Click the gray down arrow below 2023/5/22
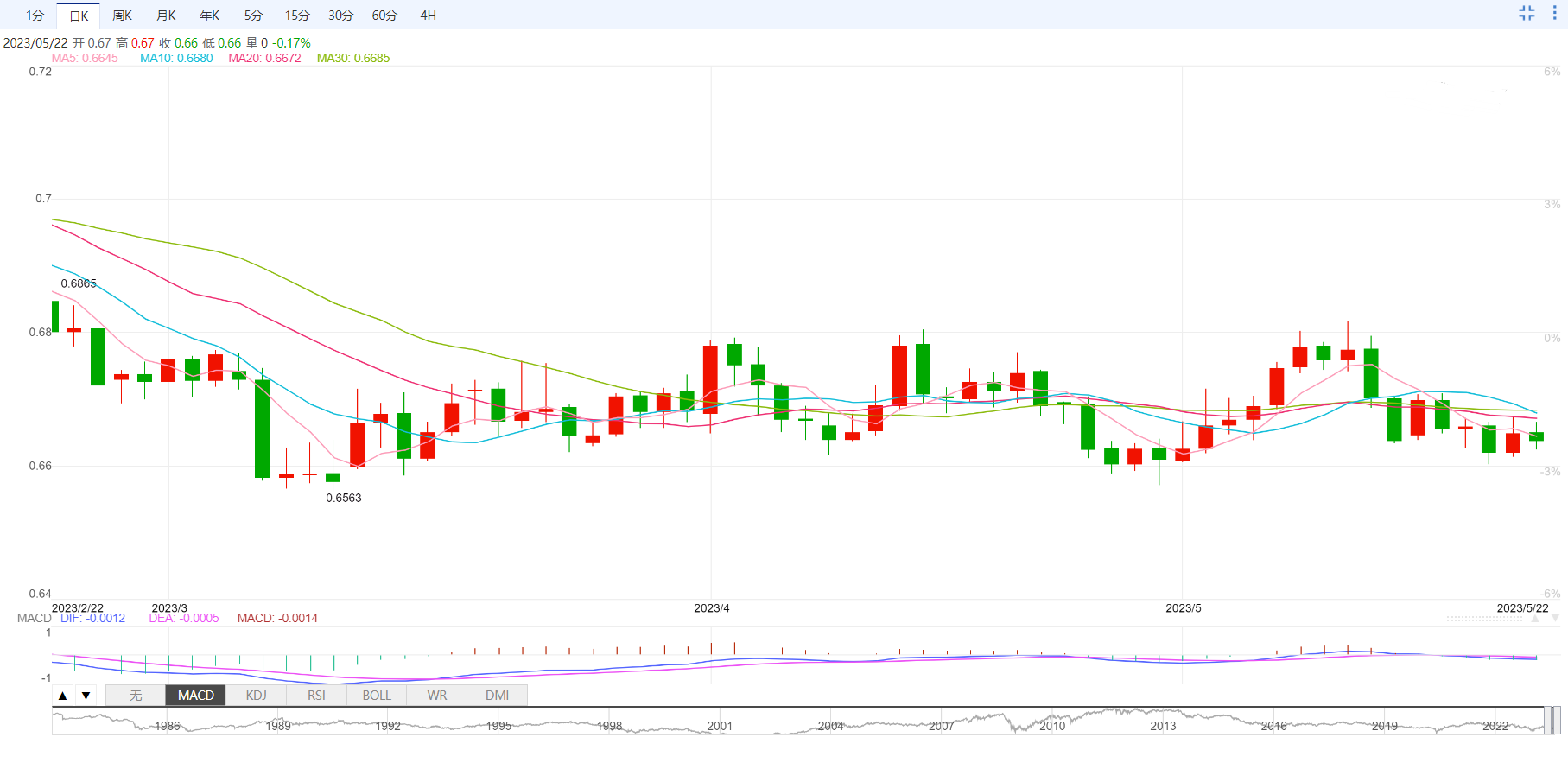The height and width of the screenshot is (763, 1568). tap(1555, 619)
